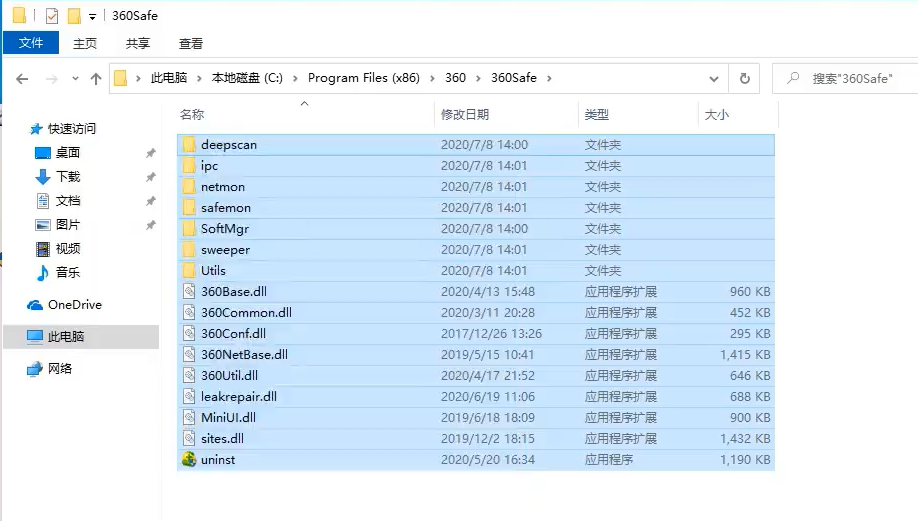
Task: Select the 360Util.dll file icon
Action: [x=189, y=376]
